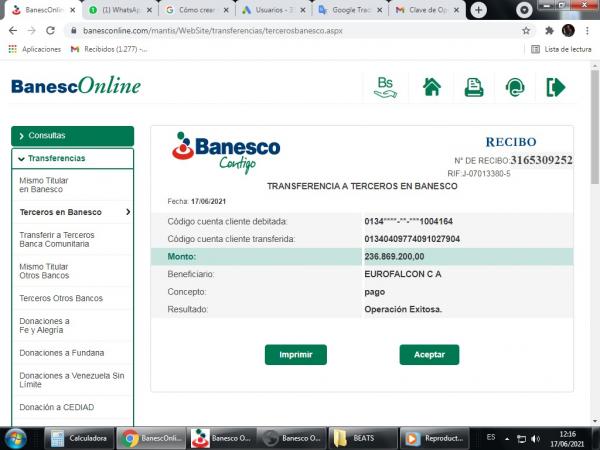Select Donaciones a Venezuela Sin Límite
This screenshot has height=450, width=600.
(72, 380)
